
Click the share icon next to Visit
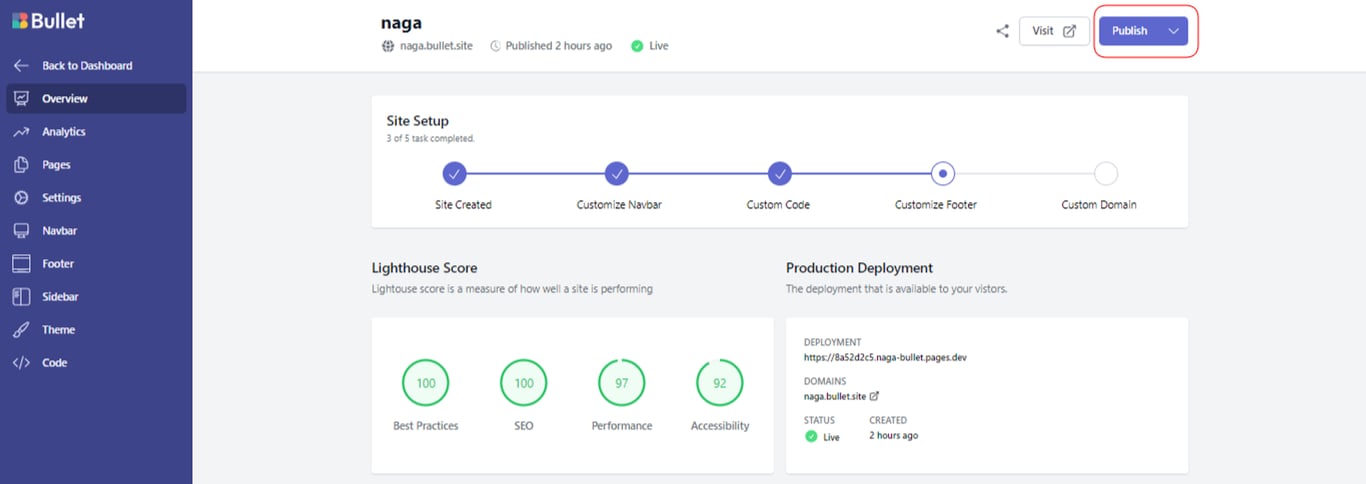click(x=1002, y=31)
